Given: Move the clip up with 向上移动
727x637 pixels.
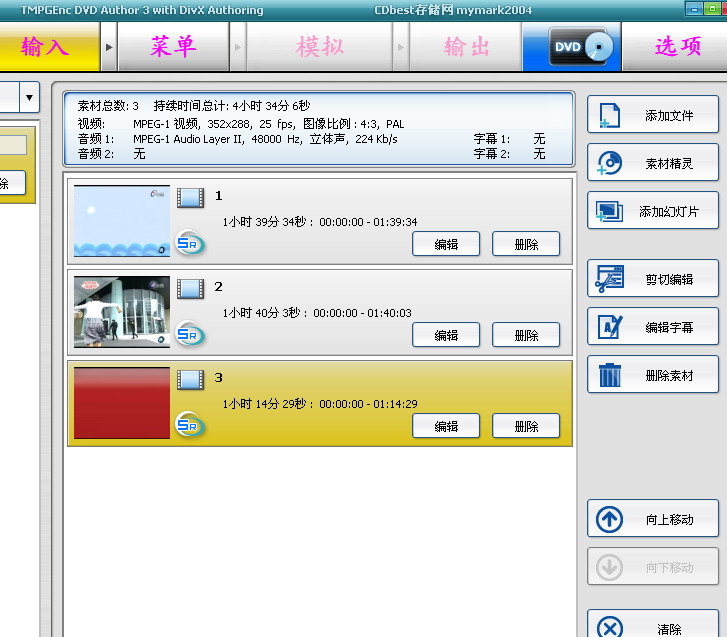Looking at the screenshot, I should click(653, 519).
